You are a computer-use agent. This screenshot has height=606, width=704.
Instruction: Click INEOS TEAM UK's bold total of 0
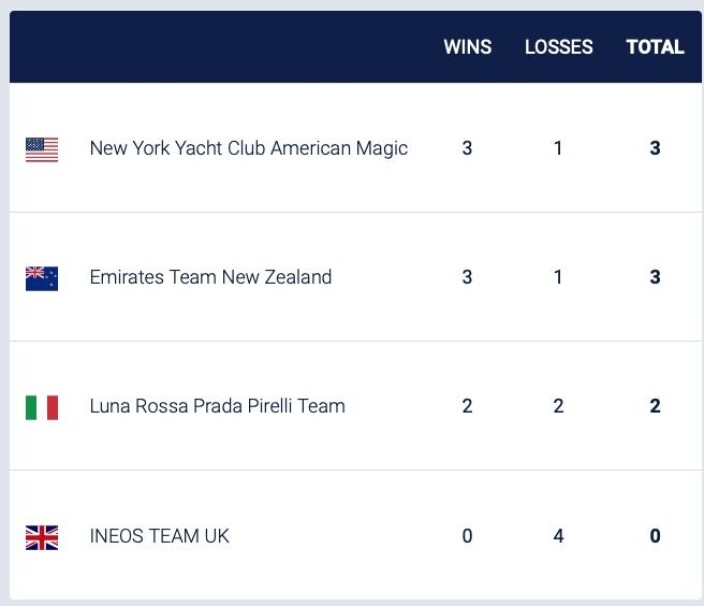(x=655, y=536)
